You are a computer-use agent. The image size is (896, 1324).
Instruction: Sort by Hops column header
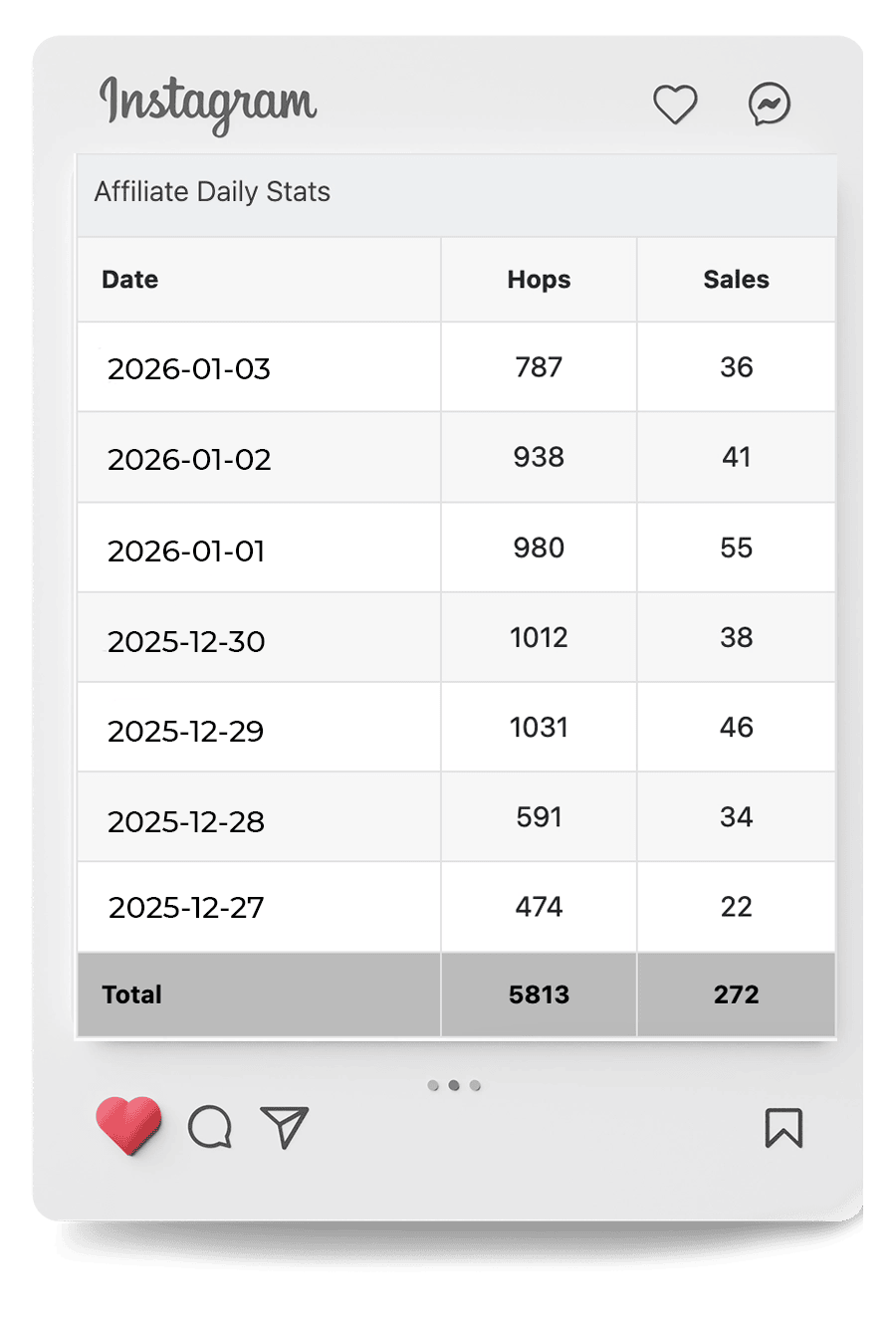point(539,280)
